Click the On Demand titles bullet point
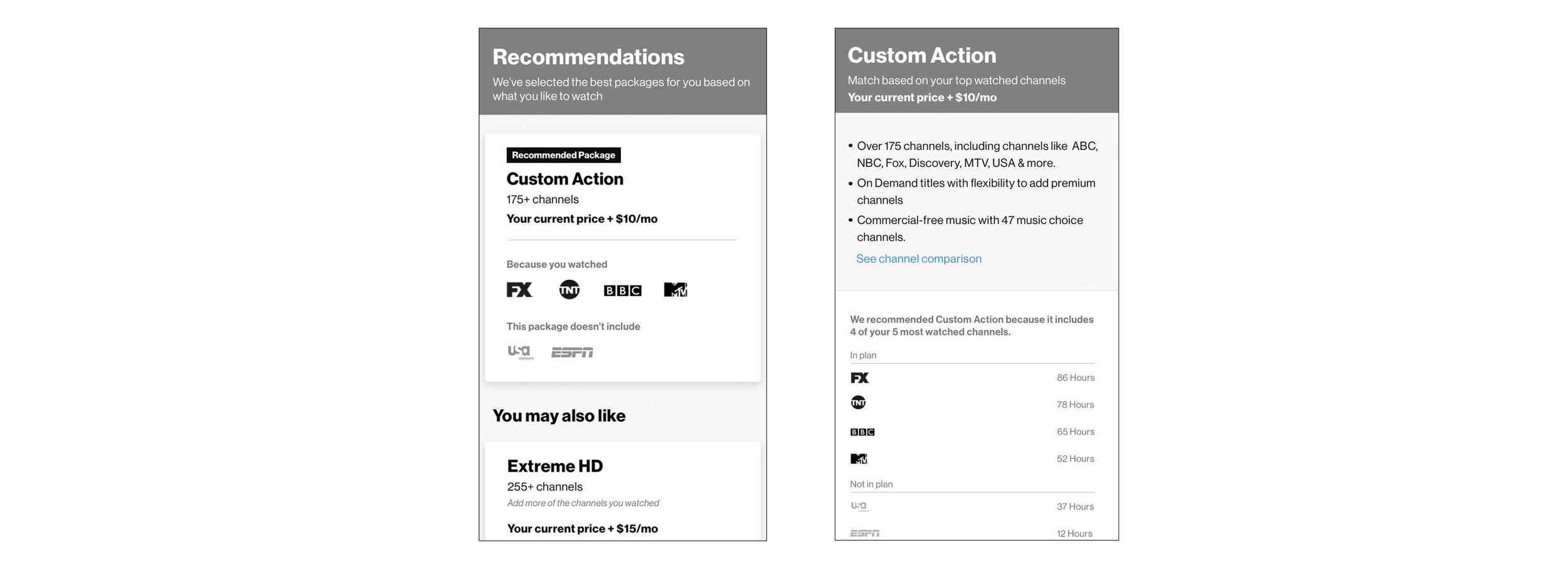 click(976, 191)
